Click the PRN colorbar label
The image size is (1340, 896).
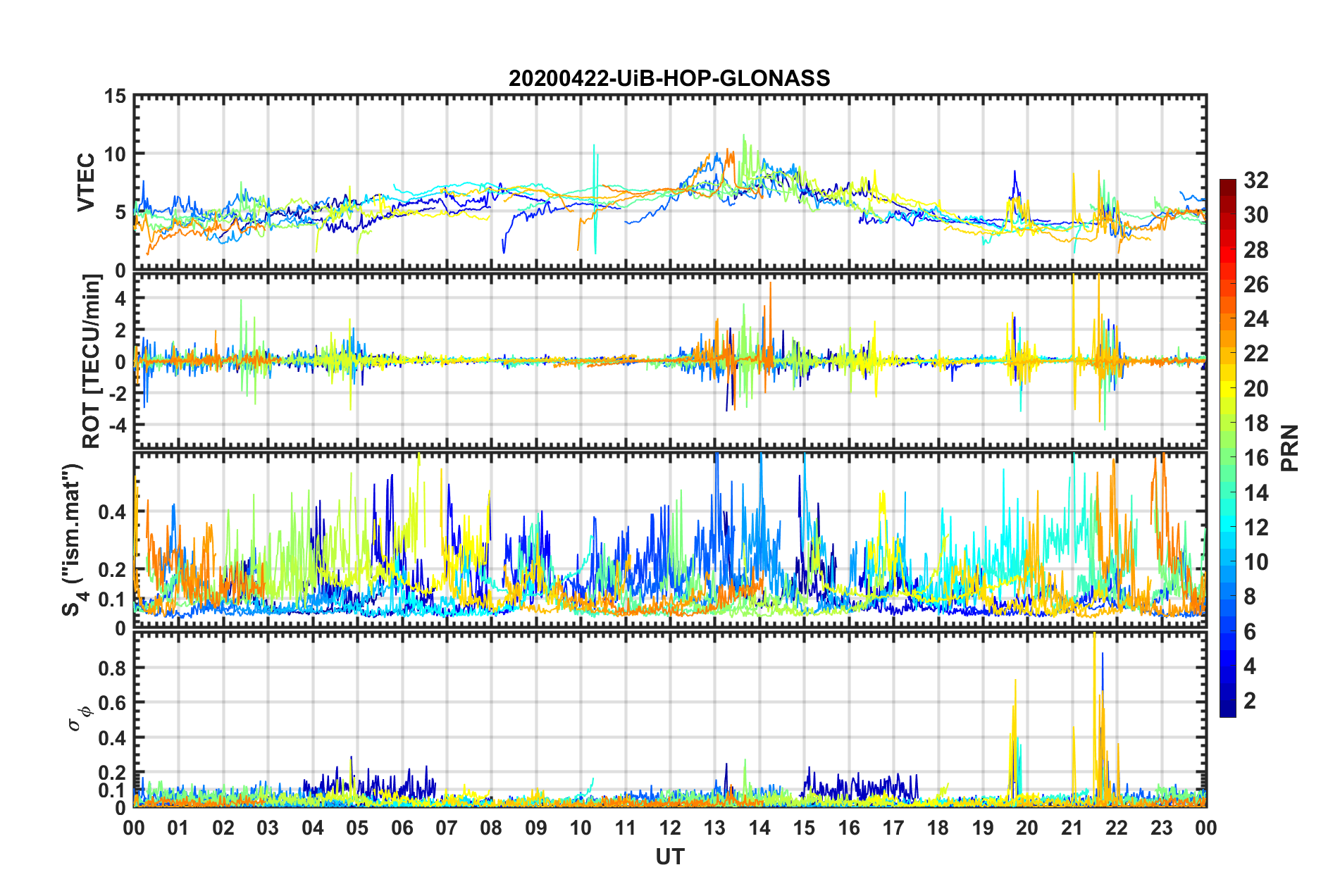coord(1290,448)
